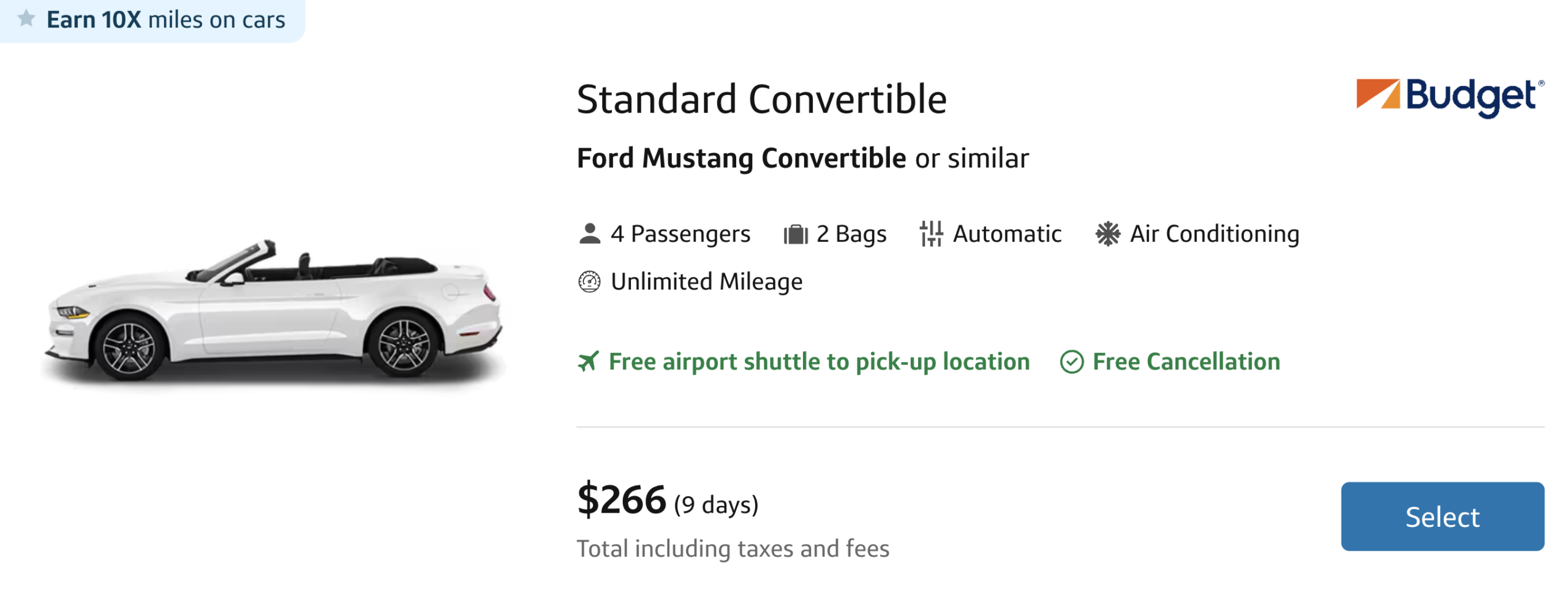The width and height of the screenshot is (1568, 593).
Task: Click the star icon in the miles banner
Action: point(26,19)
